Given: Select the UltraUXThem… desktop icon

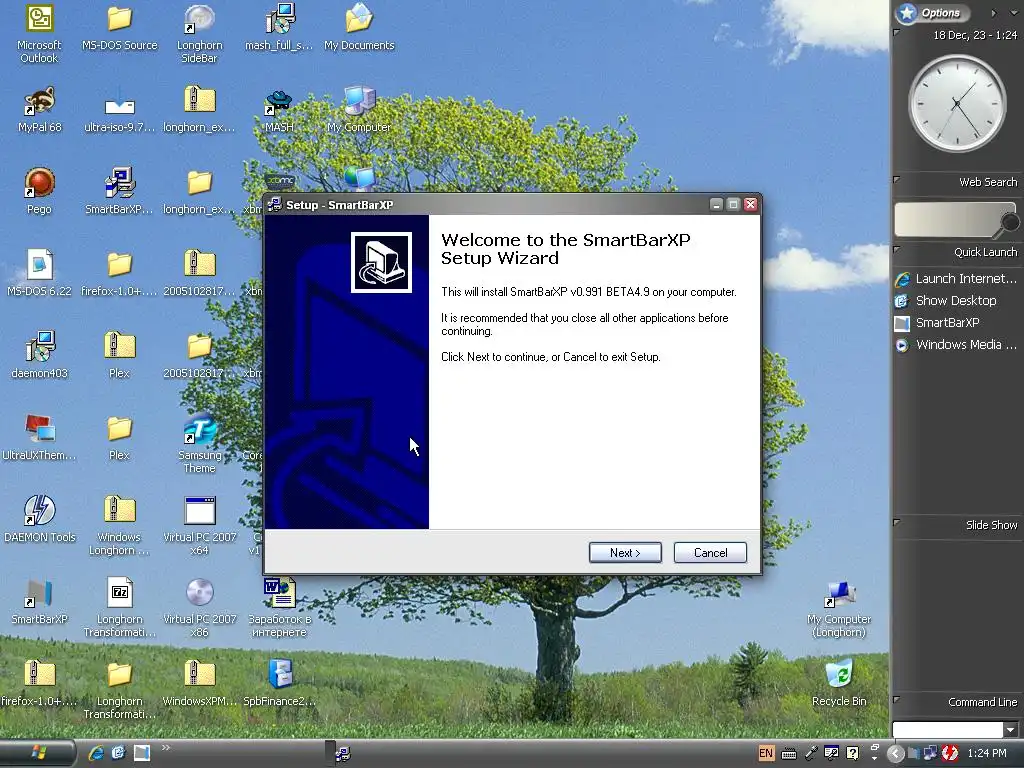Looking at the screenshot, I should (x=39, y=438).
